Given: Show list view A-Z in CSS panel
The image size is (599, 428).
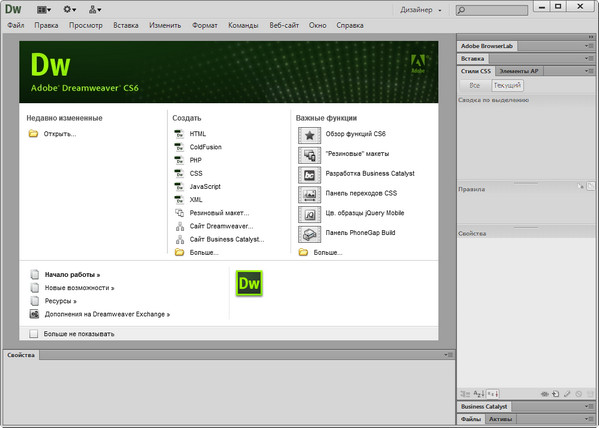Looking at the screenshot, I should [x=479, y=394].
